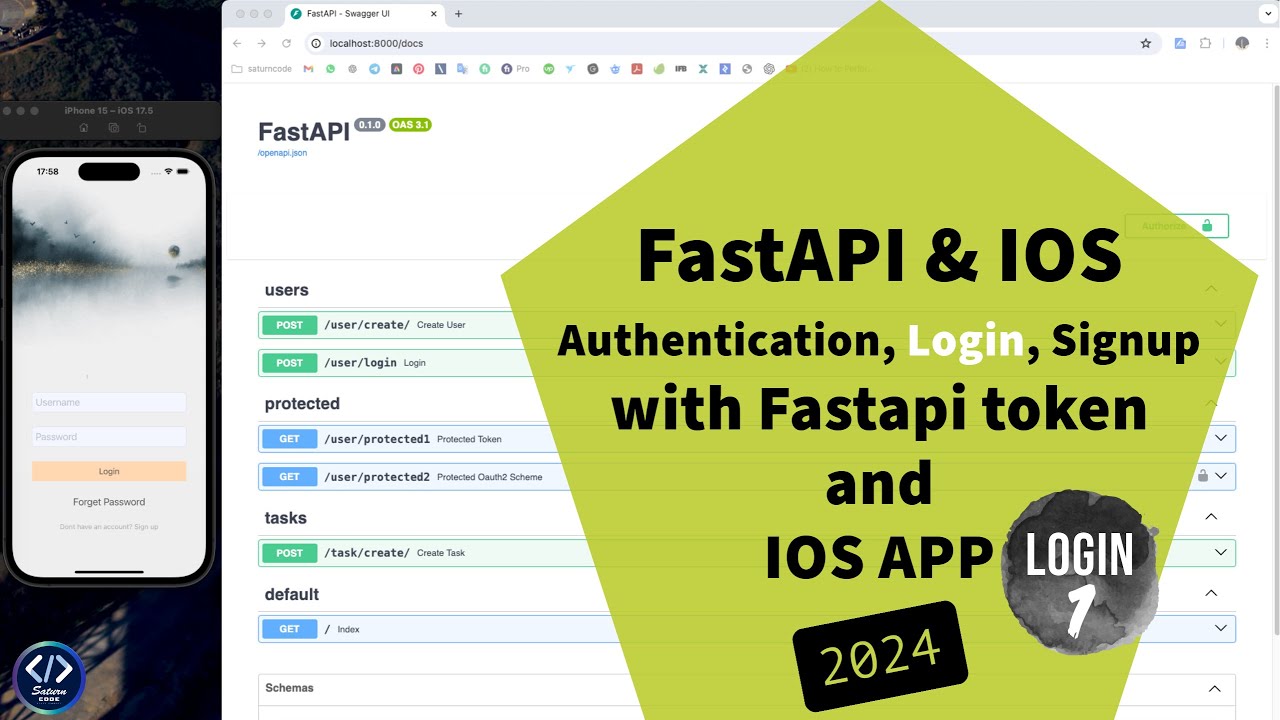Click the blue extension icon beside the star
Screen dimensions: 1280x720
click(1180, 43)
